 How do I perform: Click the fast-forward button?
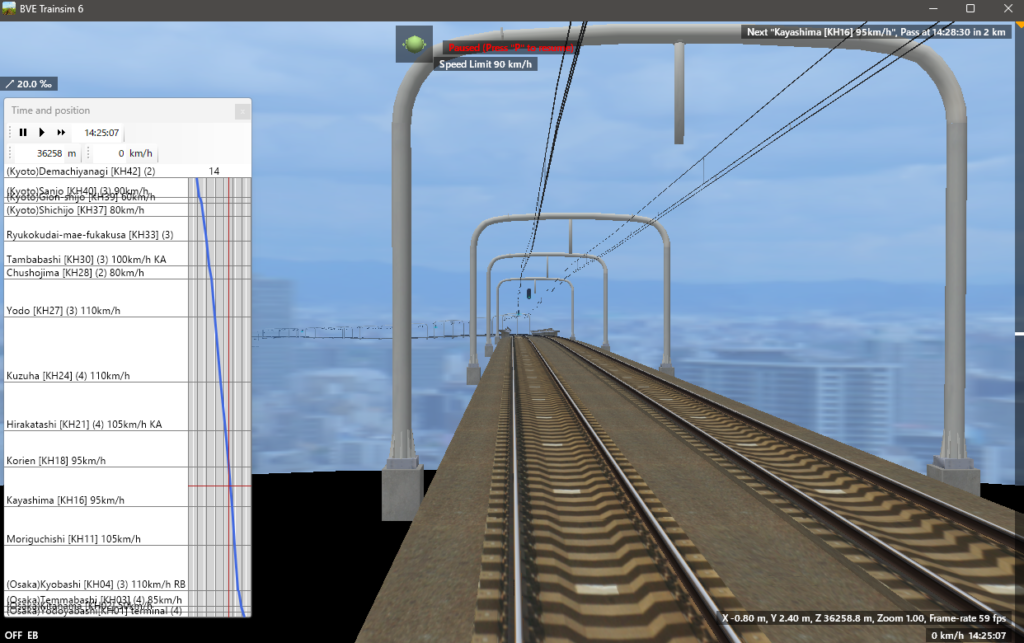(x=61, y=132)
